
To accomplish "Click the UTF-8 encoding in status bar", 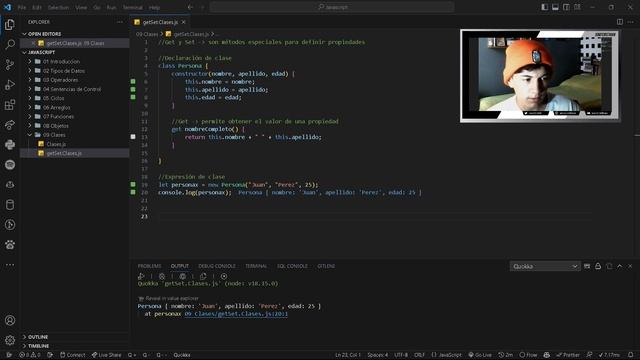I will click(401, 355).
